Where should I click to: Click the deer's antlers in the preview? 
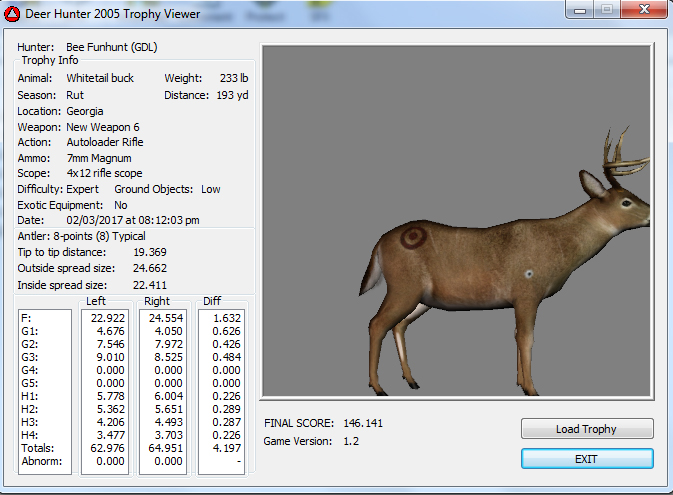(x=623, y=157)
